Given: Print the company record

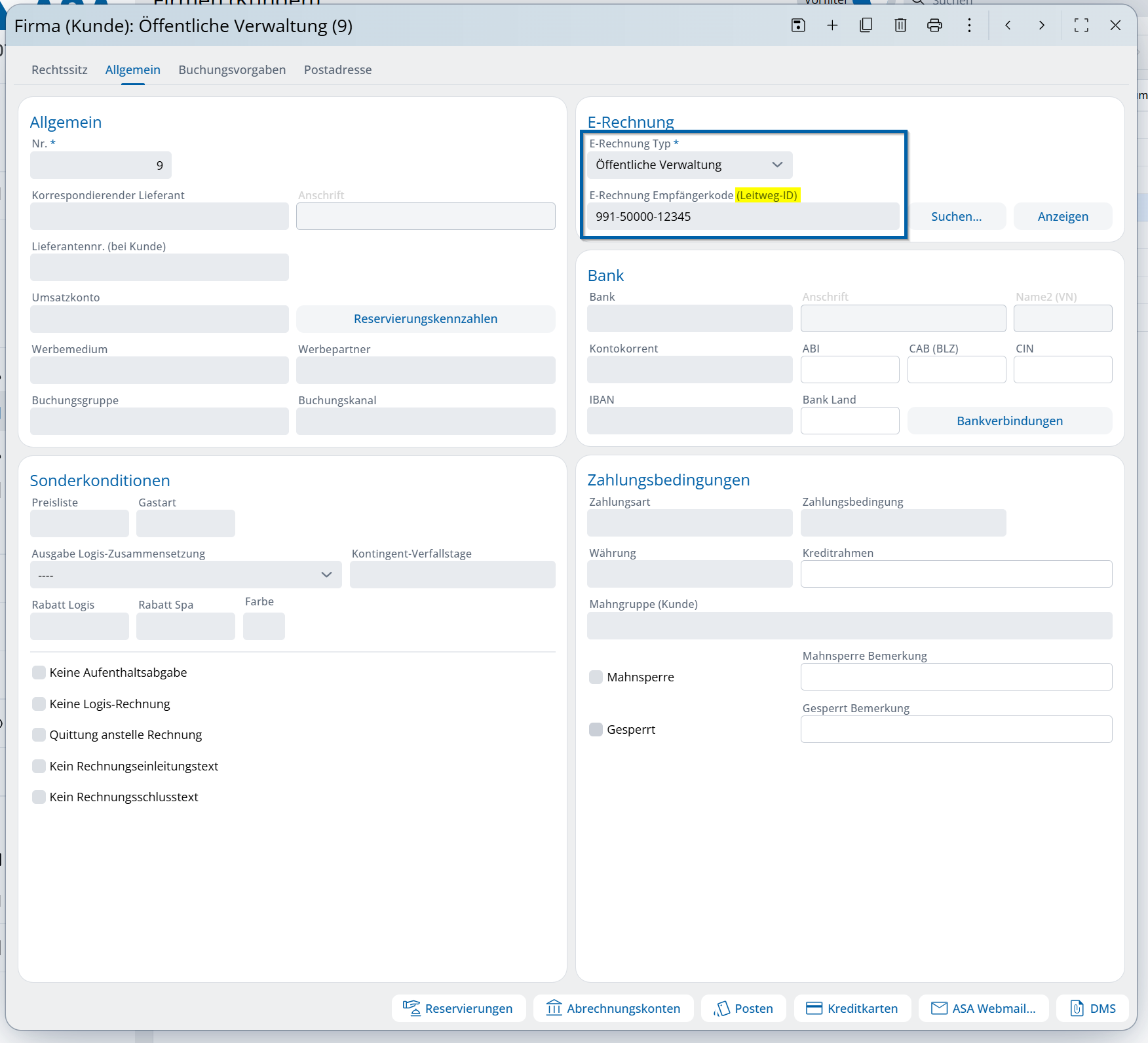Looking at the screenshot, I should tap(934, 26).
